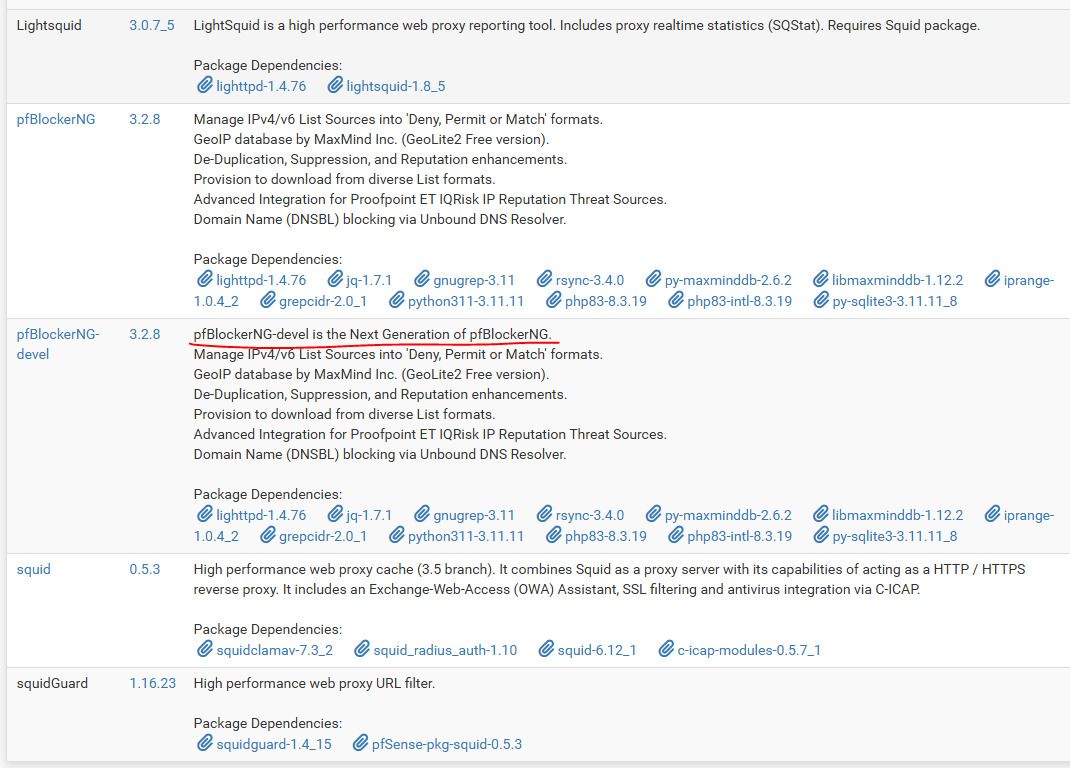Click the paperclip icon beside lightsquid-1.8_5
The height and width of the screenshot is (768, 1070).
[334, 85]
